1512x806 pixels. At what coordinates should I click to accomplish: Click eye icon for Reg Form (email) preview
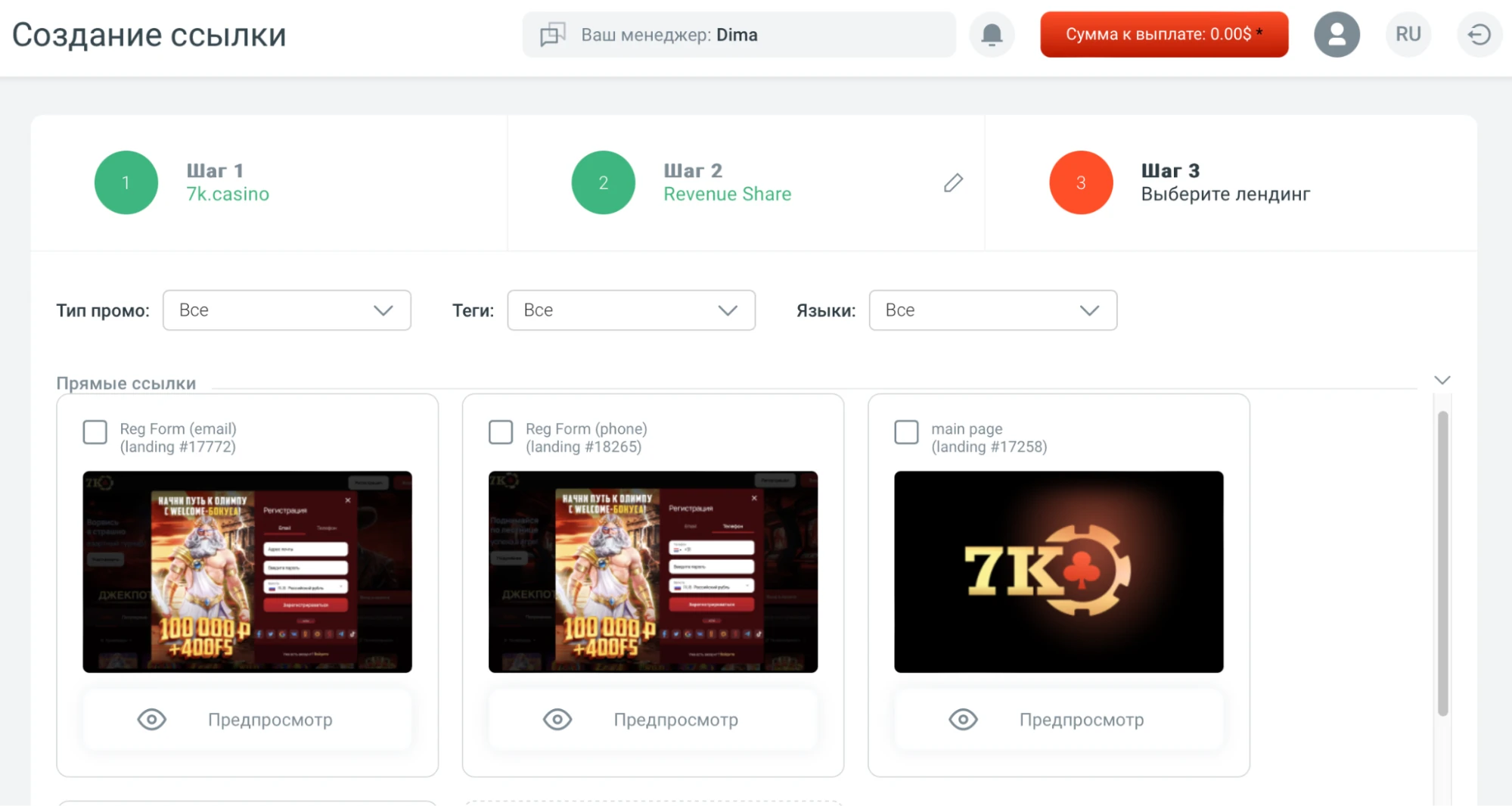coord(151,719)
